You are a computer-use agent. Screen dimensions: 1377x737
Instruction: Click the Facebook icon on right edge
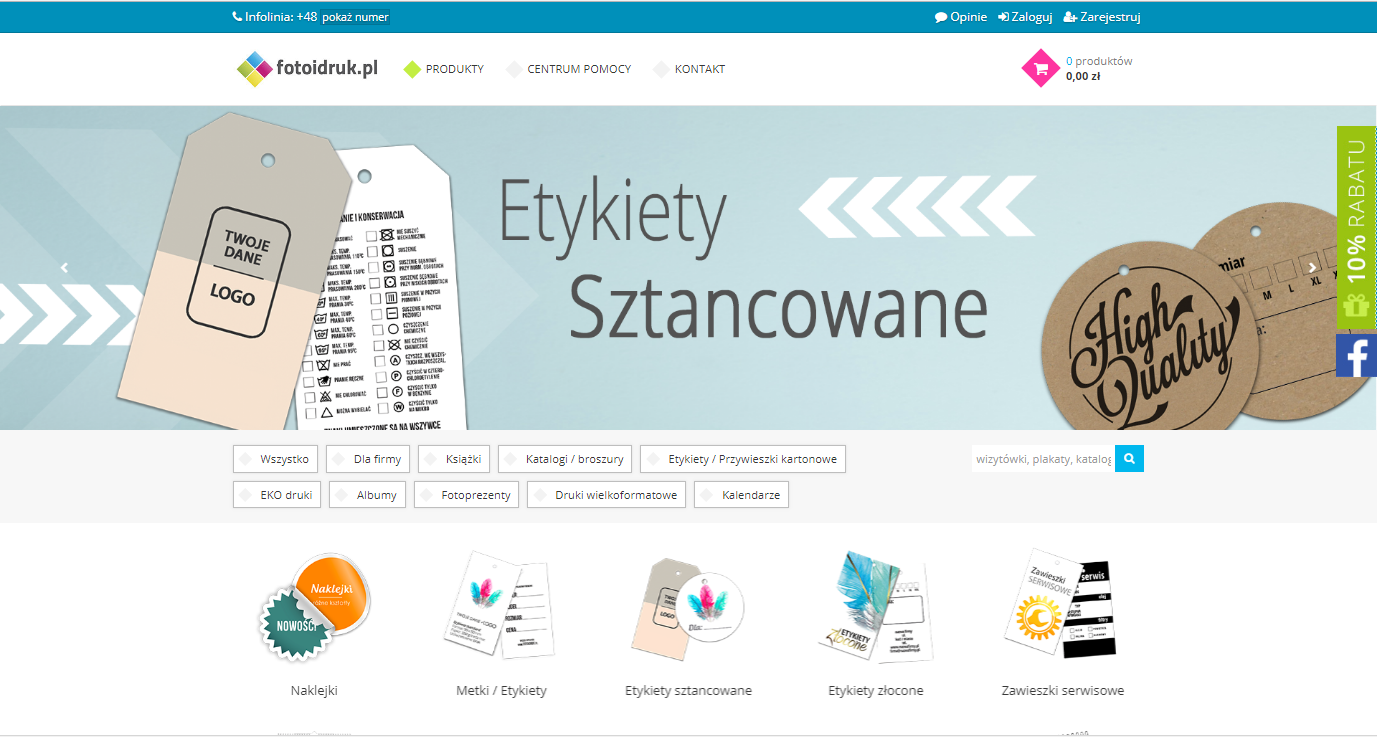[1356, 356]
